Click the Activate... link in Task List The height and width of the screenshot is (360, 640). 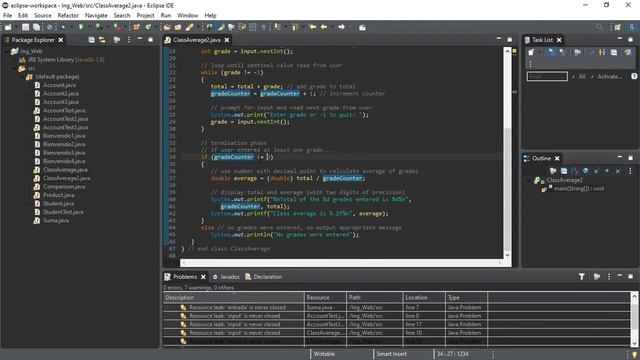pyautogui.click(x=610, y=76)
